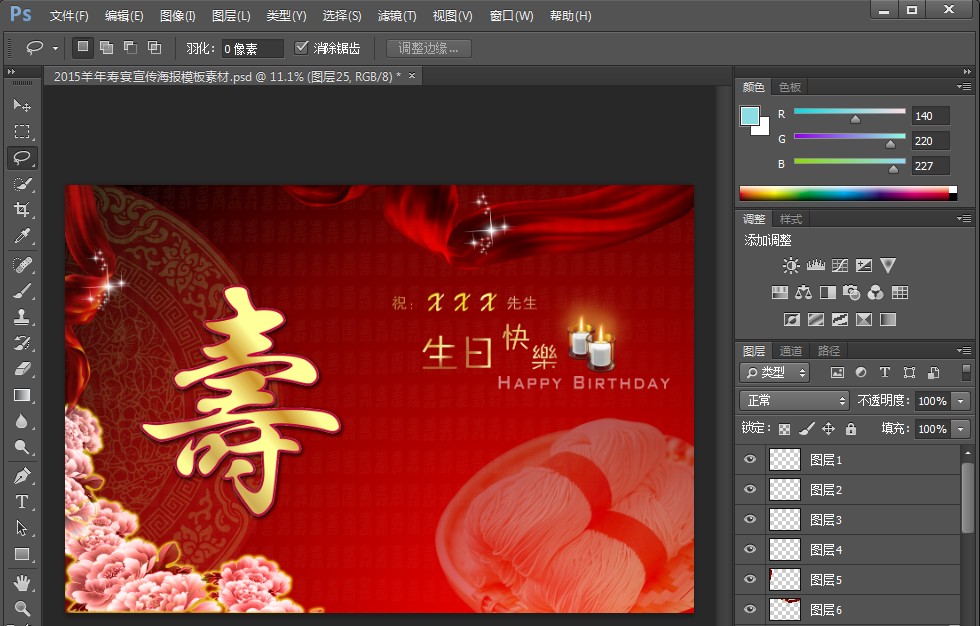Select the Brush tool
This screenshot has height=626, width=980.
22,291
